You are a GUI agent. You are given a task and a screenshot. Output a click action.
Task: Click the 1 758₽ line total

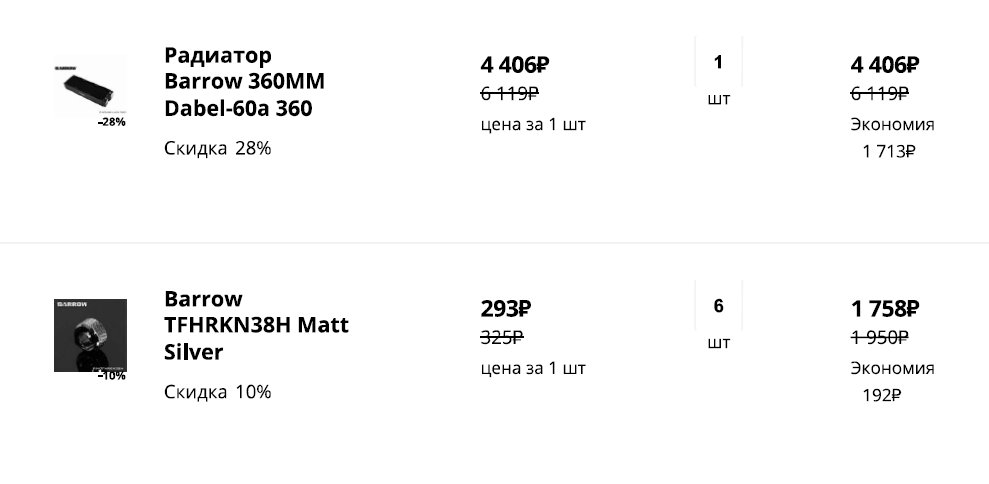tap(885, 309)
